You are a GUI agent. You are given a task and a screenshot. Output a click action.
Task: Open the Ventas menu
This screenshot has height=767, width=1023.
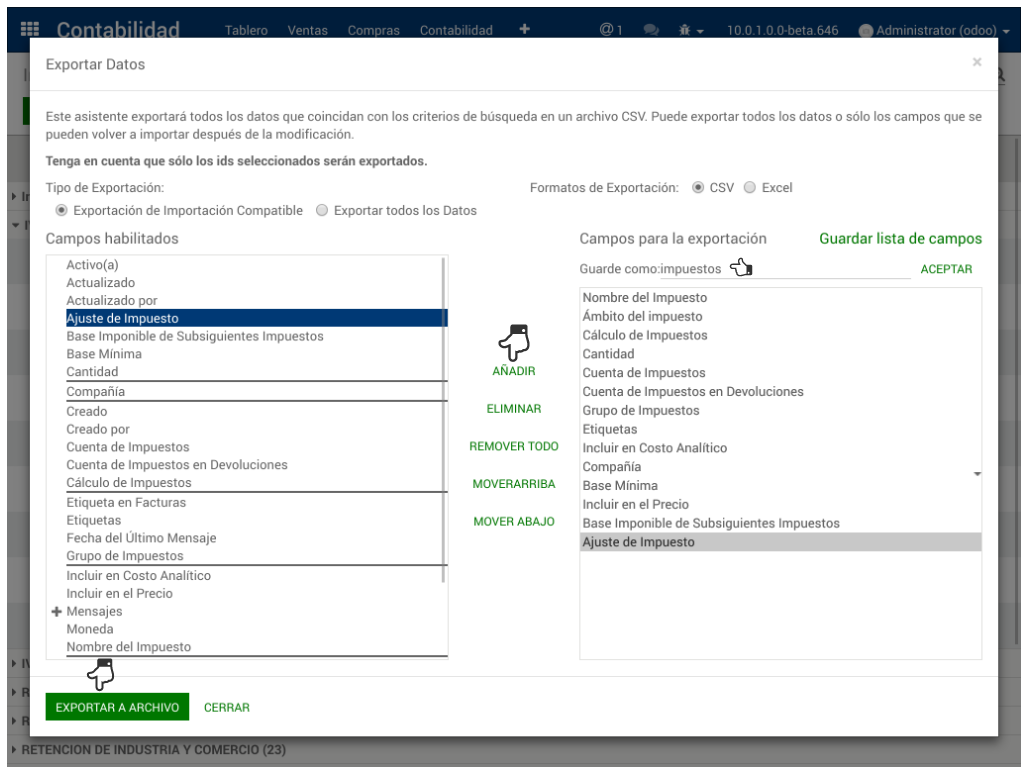(307, 31)
